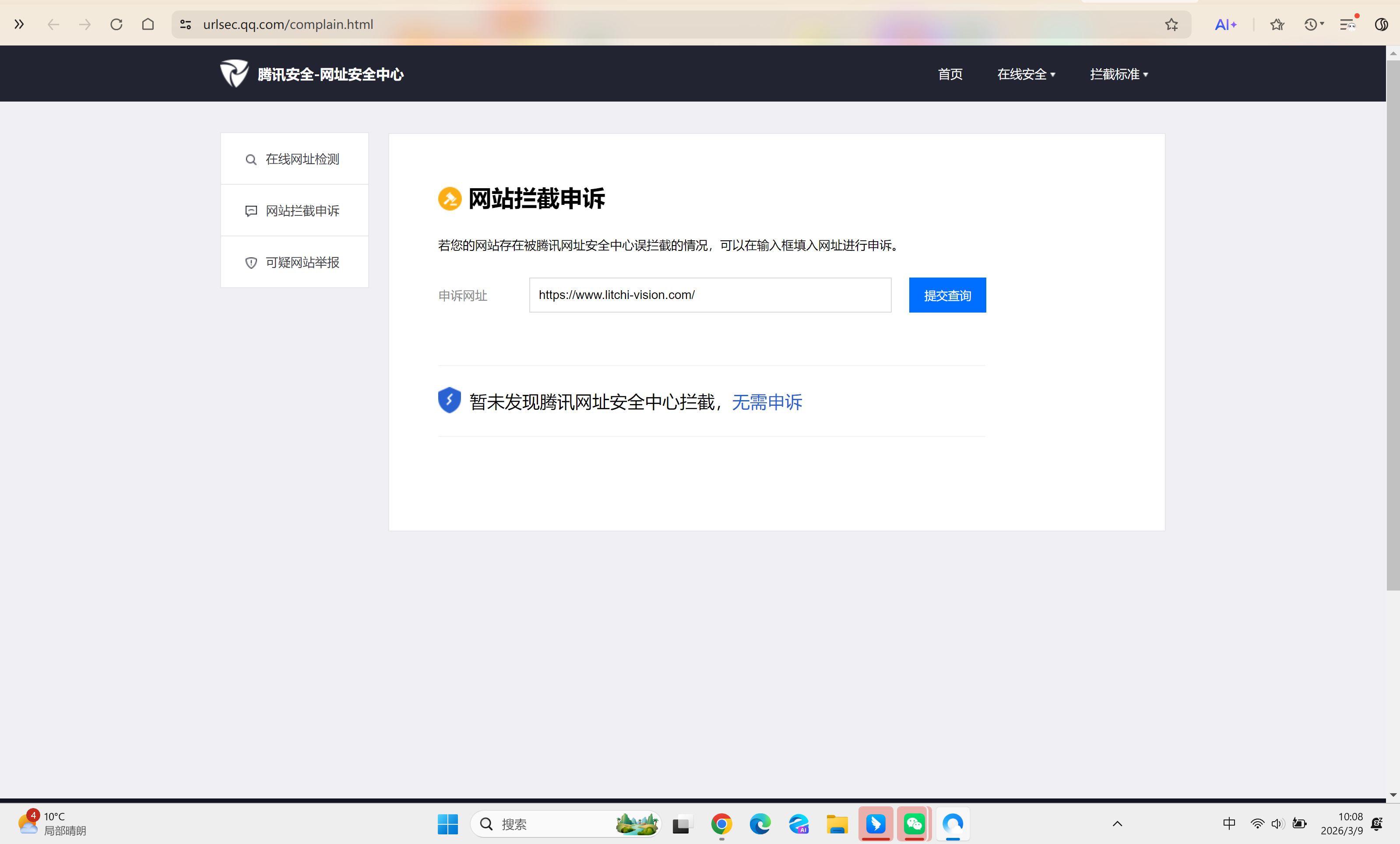The image size is (1400, 844).
Task: Bookmark page with address bar star
Action: (1171, 25)
